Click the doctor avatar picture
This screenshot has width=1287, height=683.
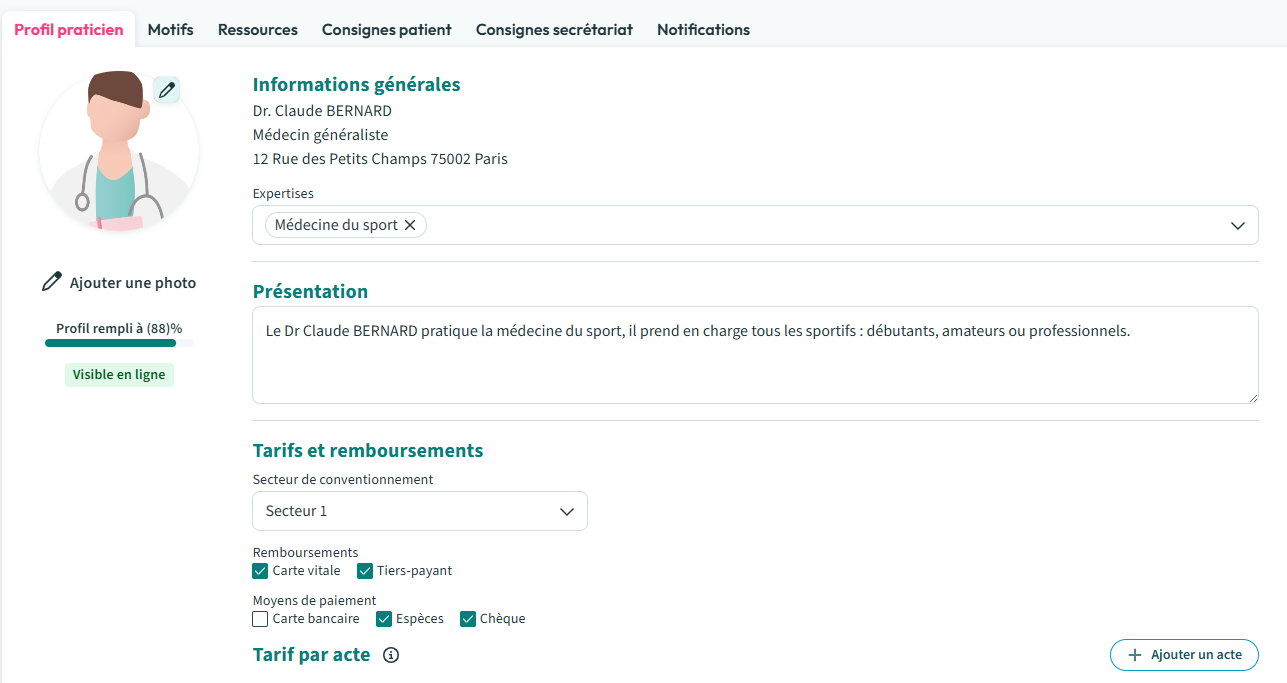tap(118, 152)
